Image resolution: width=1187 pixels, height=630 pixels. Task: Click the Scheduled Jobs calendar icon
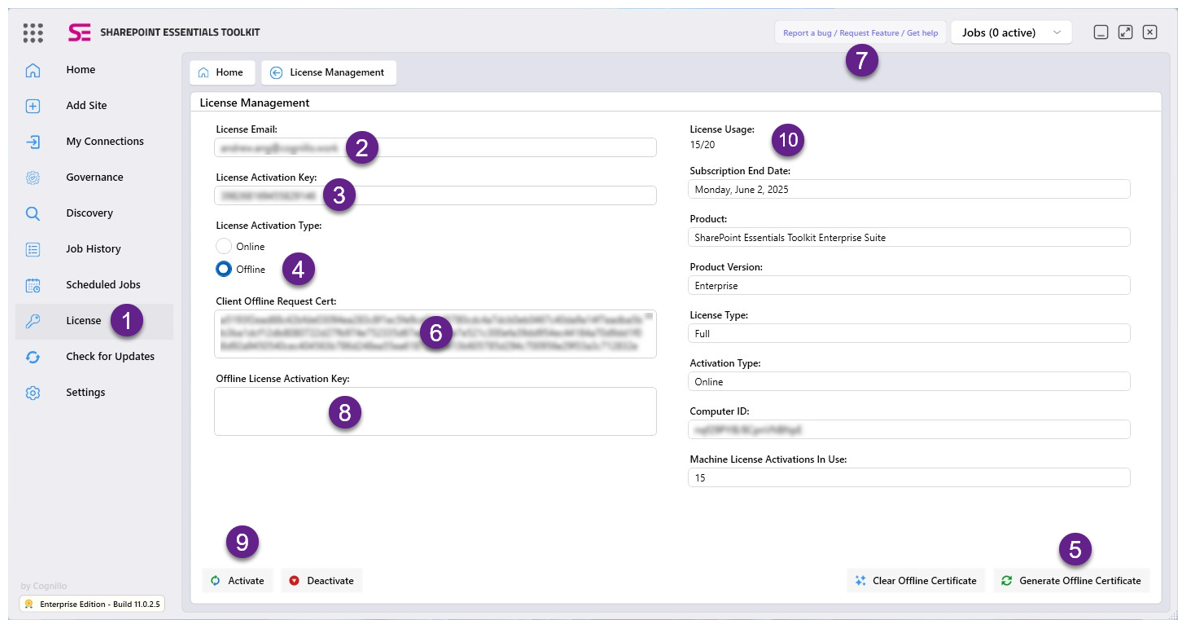[33, 285]
